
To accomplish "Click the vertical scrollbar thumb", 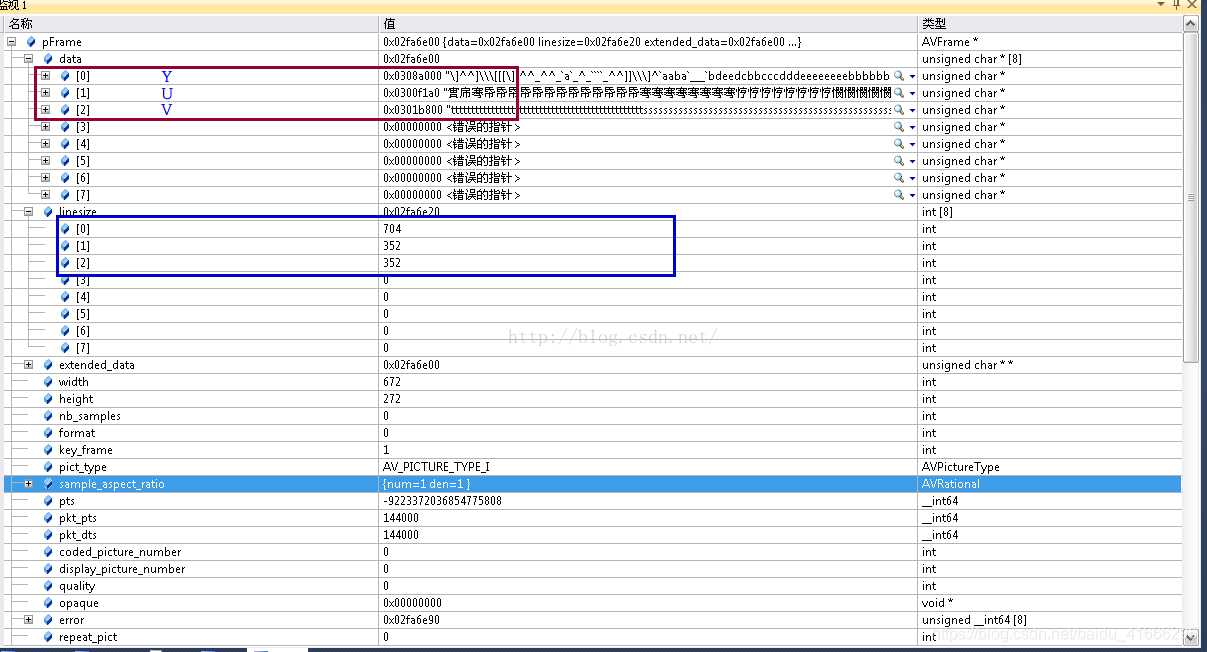I will [1191, 197].
